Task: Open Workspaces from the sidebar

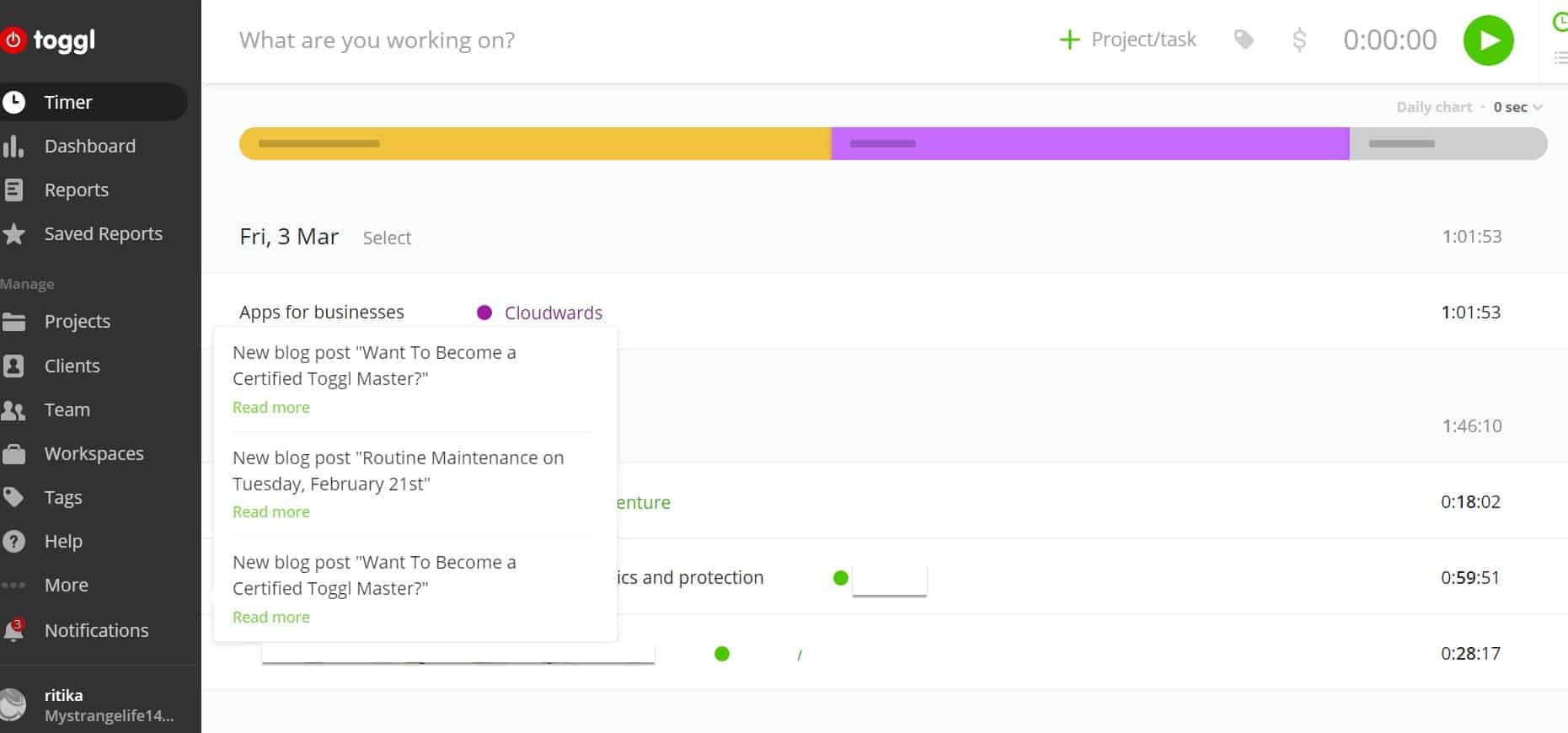Action: [x=94, y=453]
